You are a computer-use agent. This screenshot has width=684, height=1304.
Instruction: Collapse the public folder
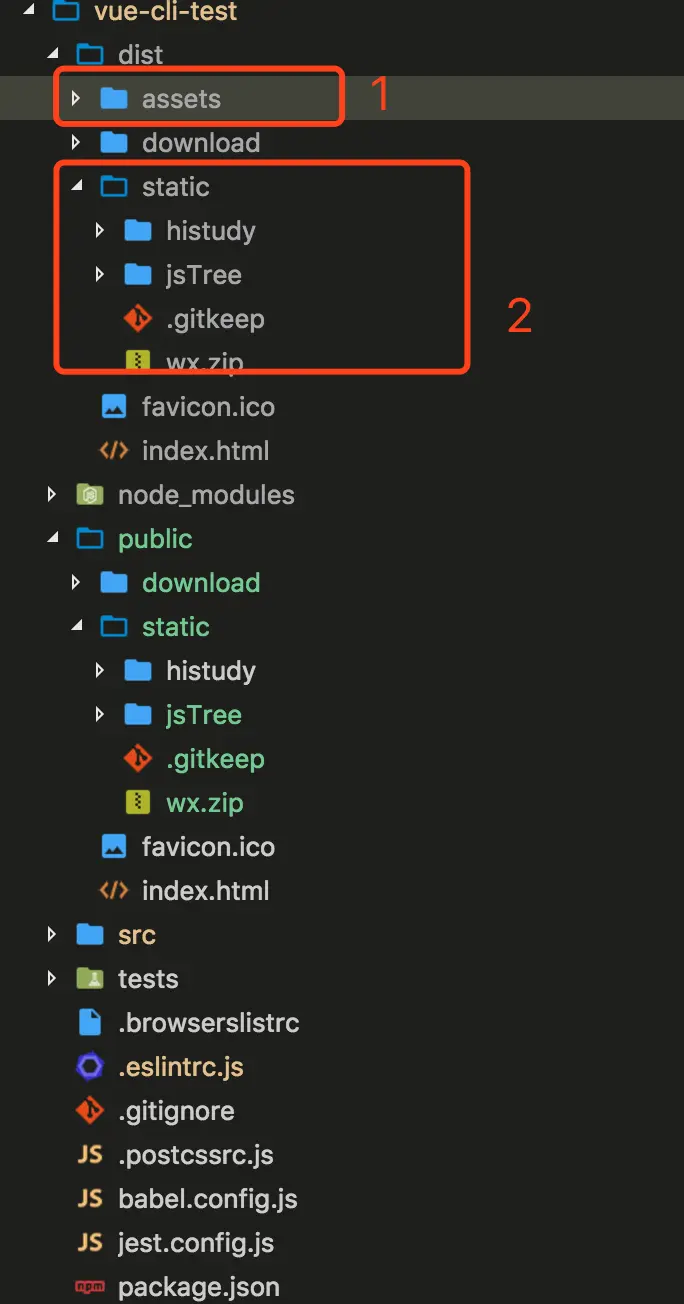coord(51,539)
